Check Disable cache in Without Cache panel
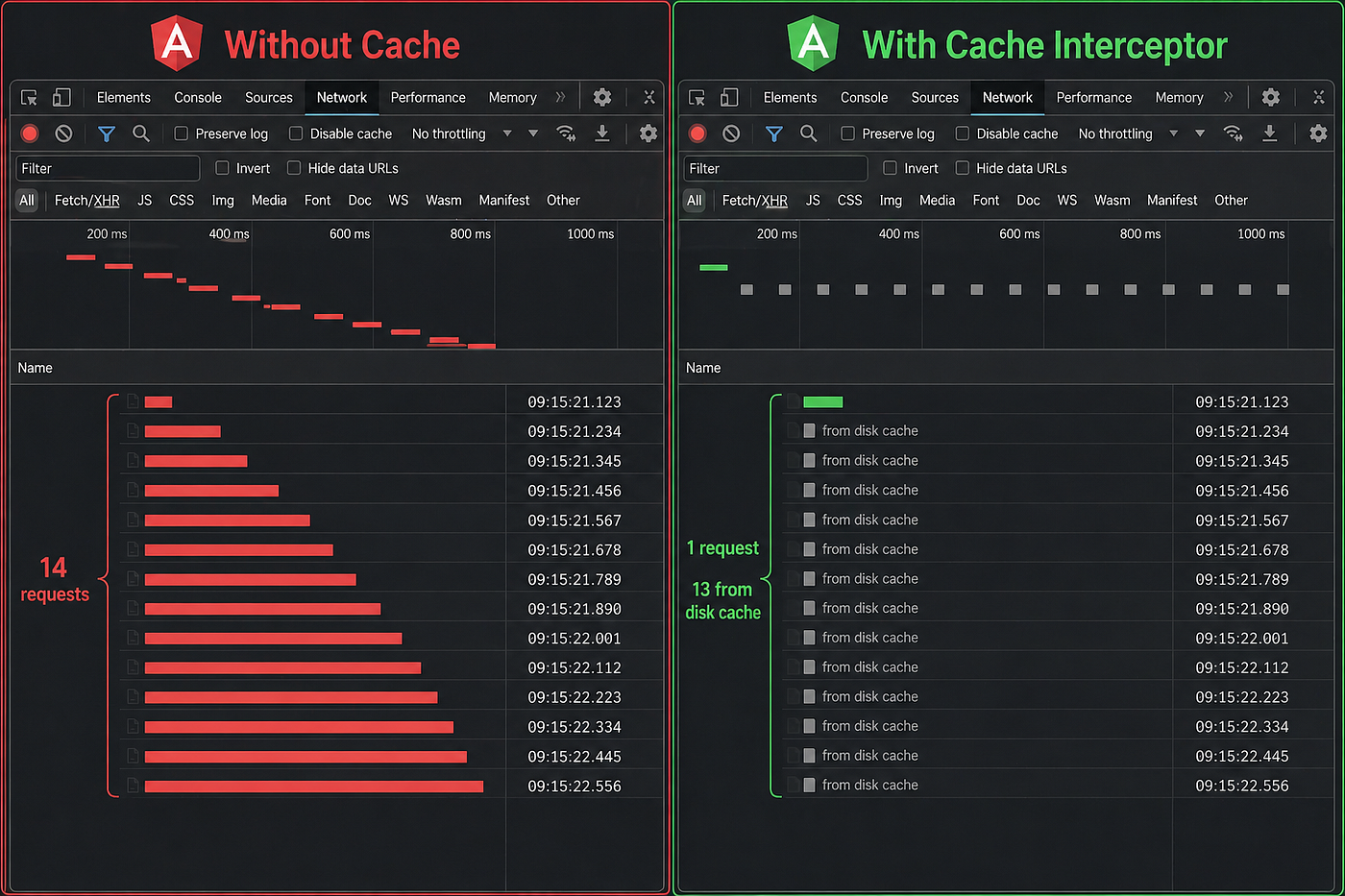This screenshot has width=1345, height=896. [x=296, y=133]
